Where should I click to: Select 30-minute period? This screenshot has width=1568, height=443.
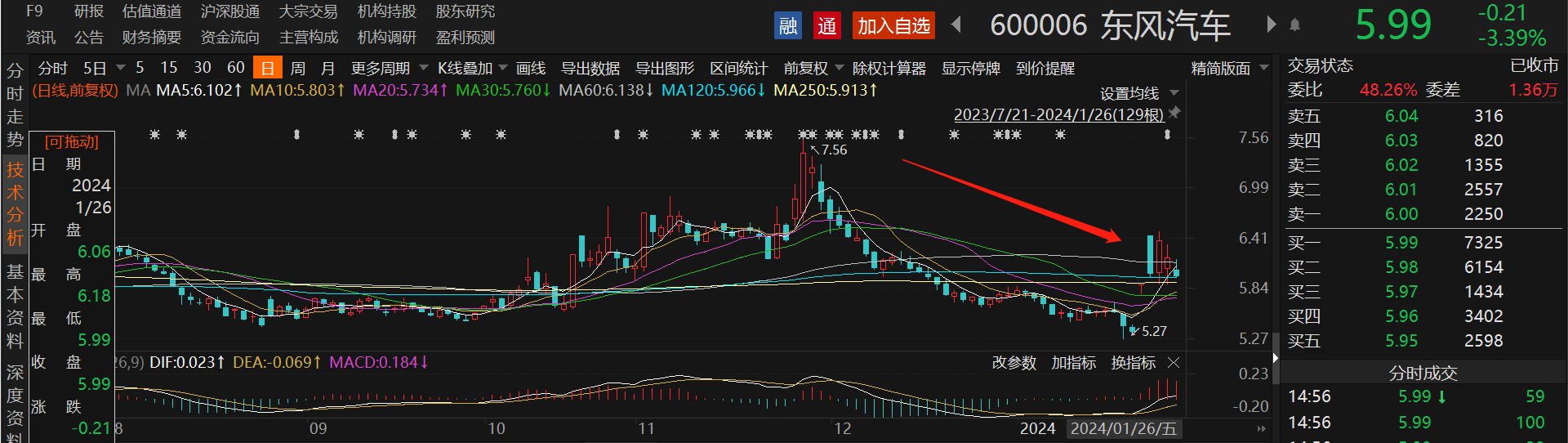pos(203,67)
